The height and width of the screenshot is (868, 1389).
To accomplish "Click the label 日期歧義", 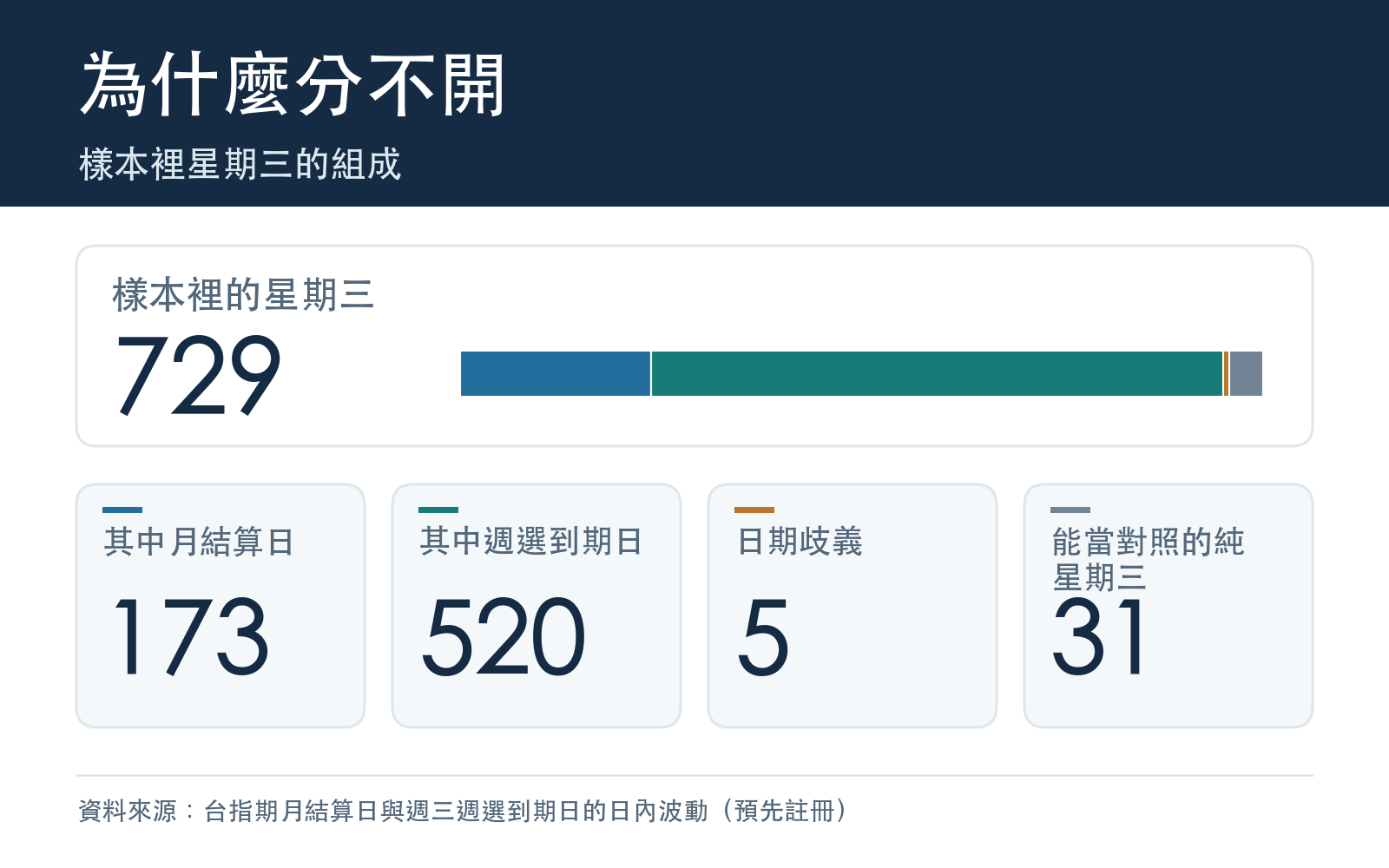I will click(x=800, y=542).
